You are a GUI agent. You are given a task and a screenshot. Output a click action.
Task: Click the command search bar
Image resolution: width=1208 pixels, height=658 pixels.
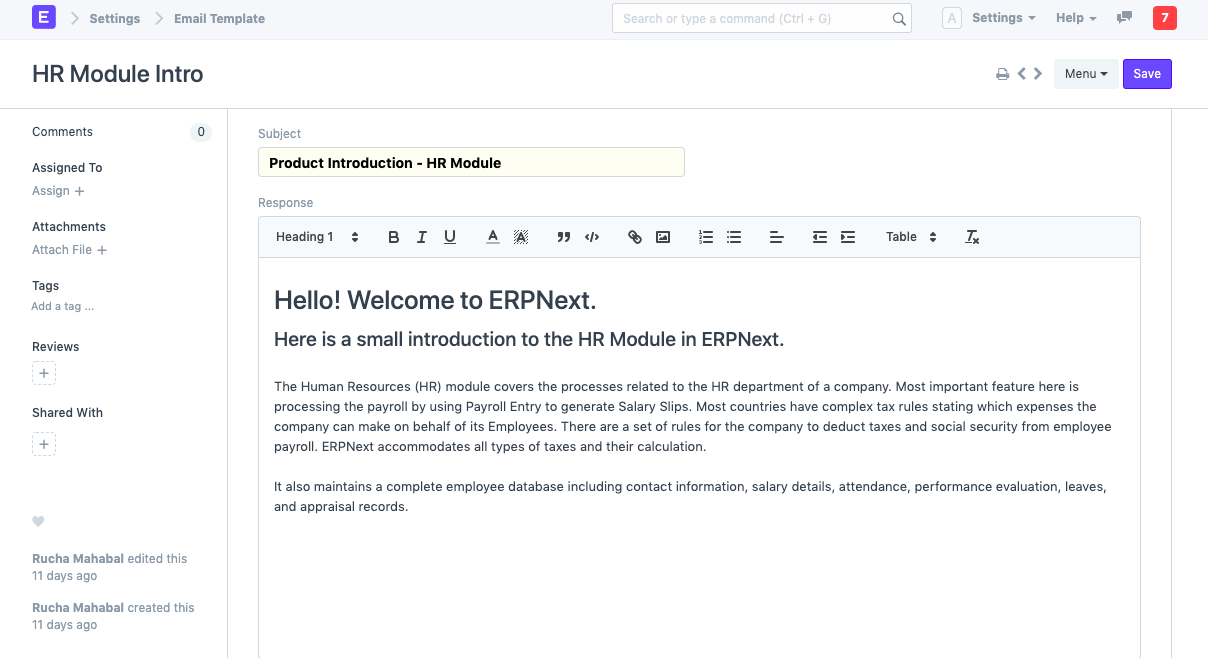[x=762, y=18]
